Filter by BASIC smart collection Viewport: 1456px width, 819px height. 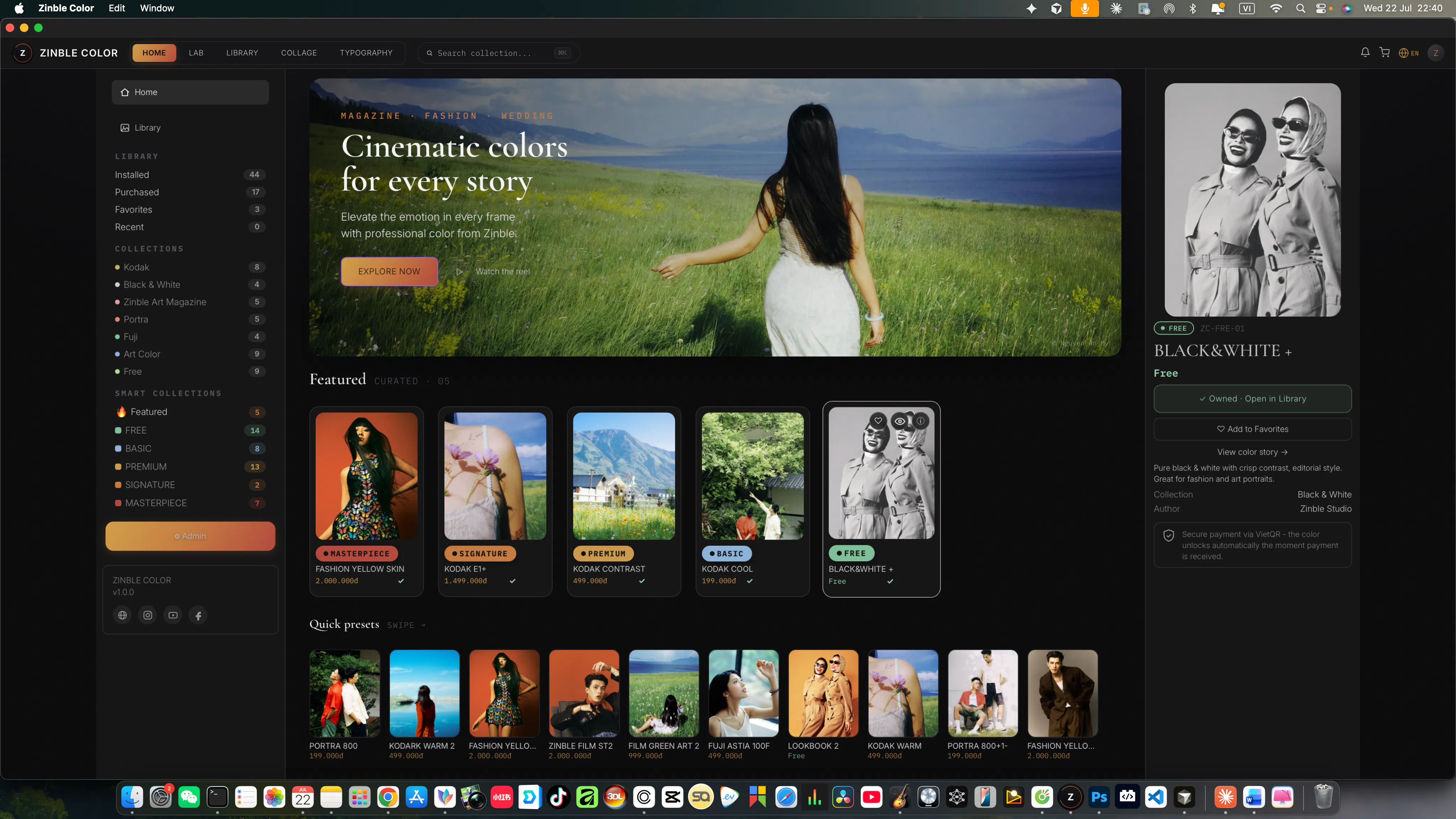(190, 448)
